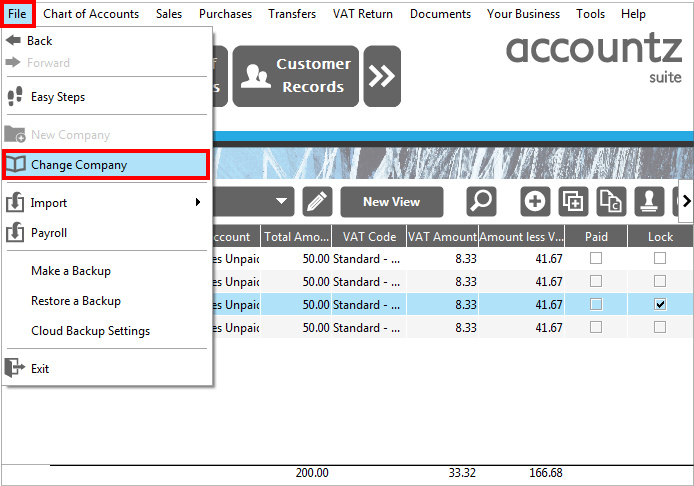
Task: Expand the Import submenu
Action: coord(105,203)
